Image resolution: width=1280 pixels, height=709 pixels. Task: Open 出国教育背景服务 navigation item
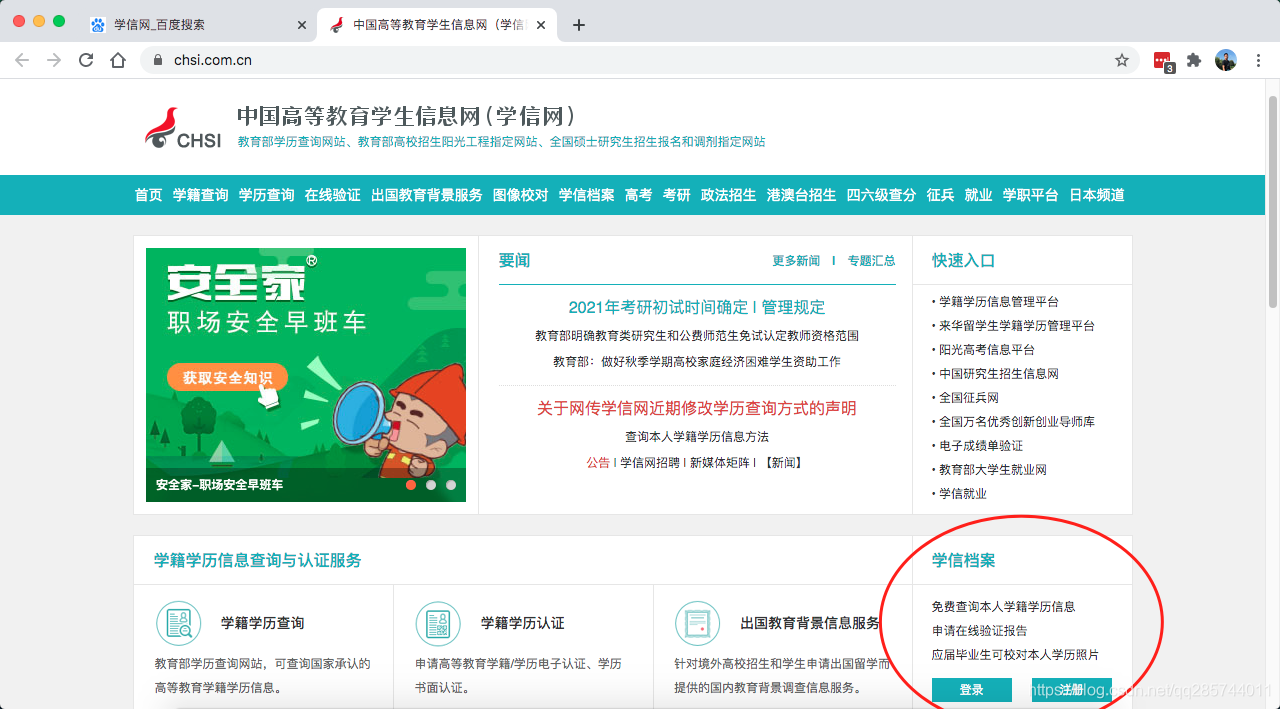pyautogui.click(x=426, y=195)
